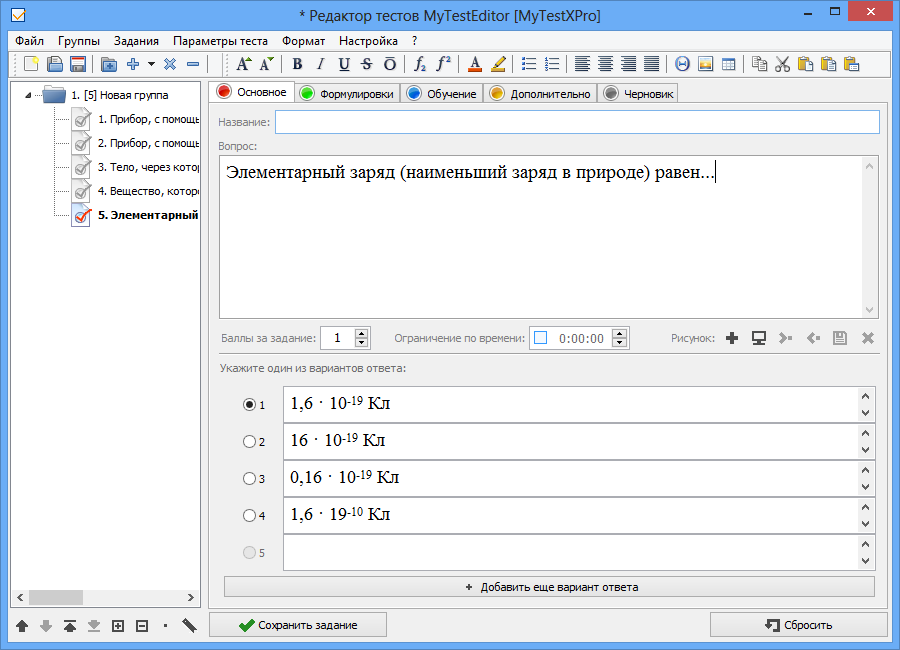Insert a table
The image size is (900, 650).
click(x=728, y=64)
